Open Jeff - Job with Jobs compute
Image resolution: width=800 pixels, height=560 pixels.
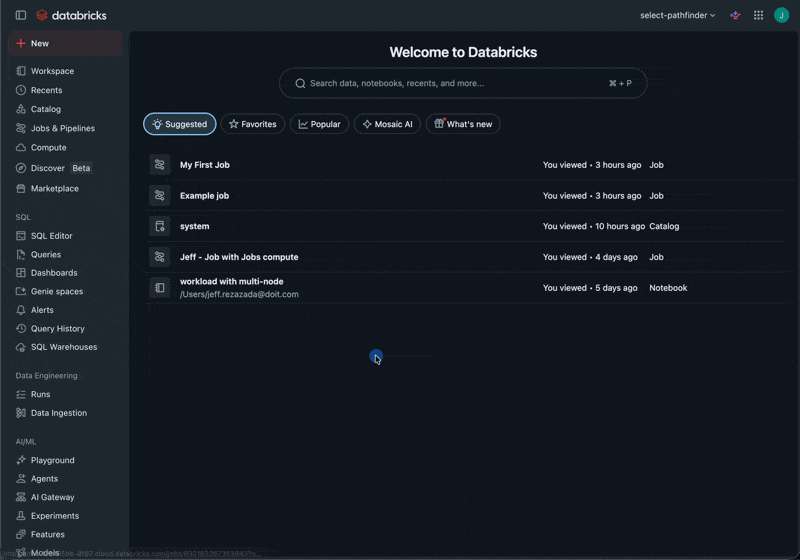(x=465, y=257)
